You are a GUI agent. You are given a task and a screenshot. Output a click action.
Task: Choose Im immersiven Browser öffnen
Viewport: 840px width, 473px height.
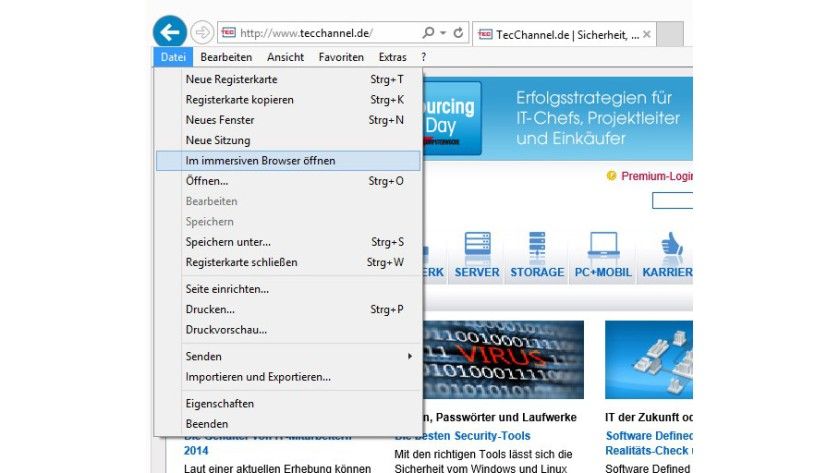click(288, 161)
